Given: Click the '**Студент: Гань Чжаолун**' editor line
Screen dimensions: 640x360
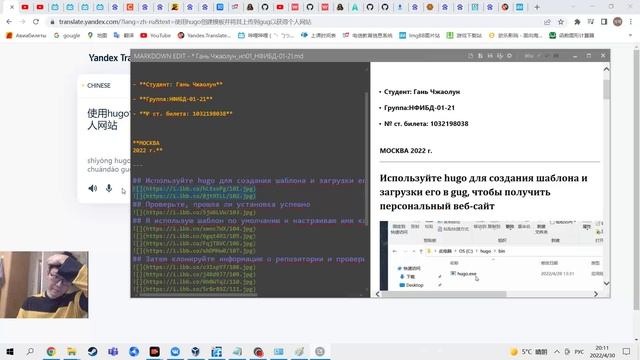Looking at the screenshot, I should coord(178,84).
